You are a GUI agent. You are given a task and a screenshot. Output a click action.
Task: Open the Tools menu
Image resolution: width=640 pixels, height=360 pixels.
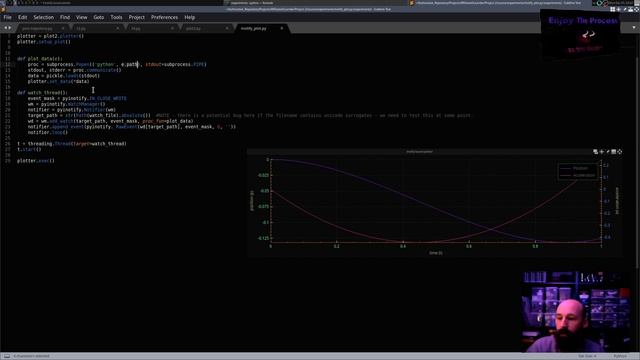tap(116, 18)
